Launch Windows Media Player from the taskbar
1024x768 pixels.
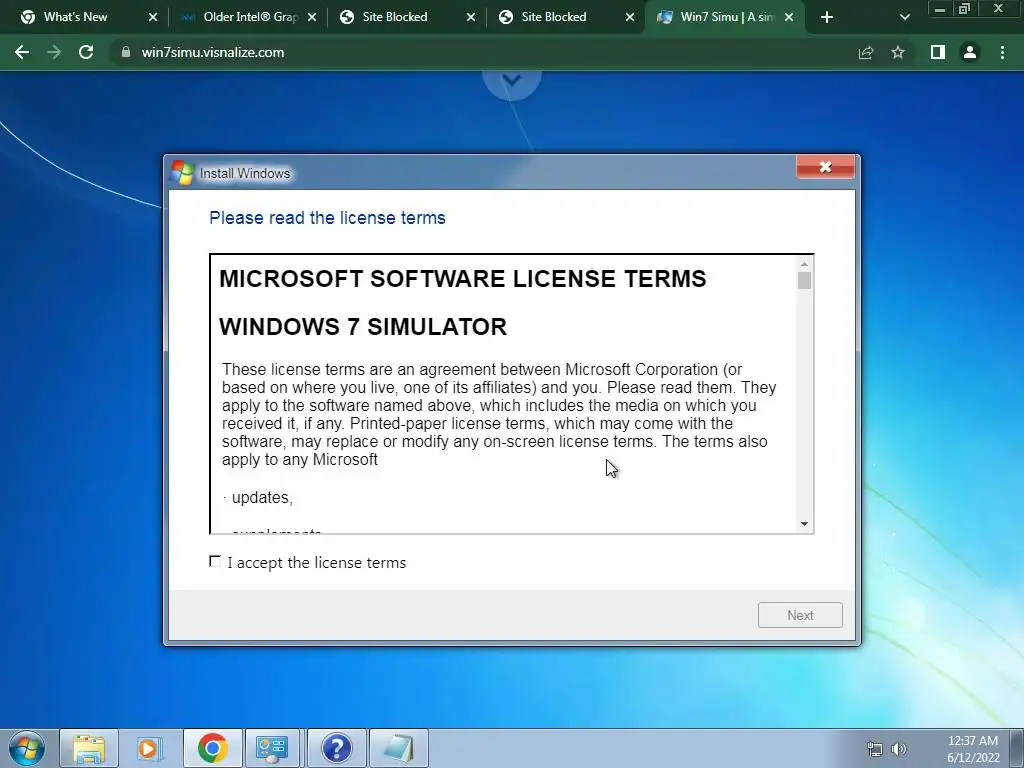pos(150,748)
